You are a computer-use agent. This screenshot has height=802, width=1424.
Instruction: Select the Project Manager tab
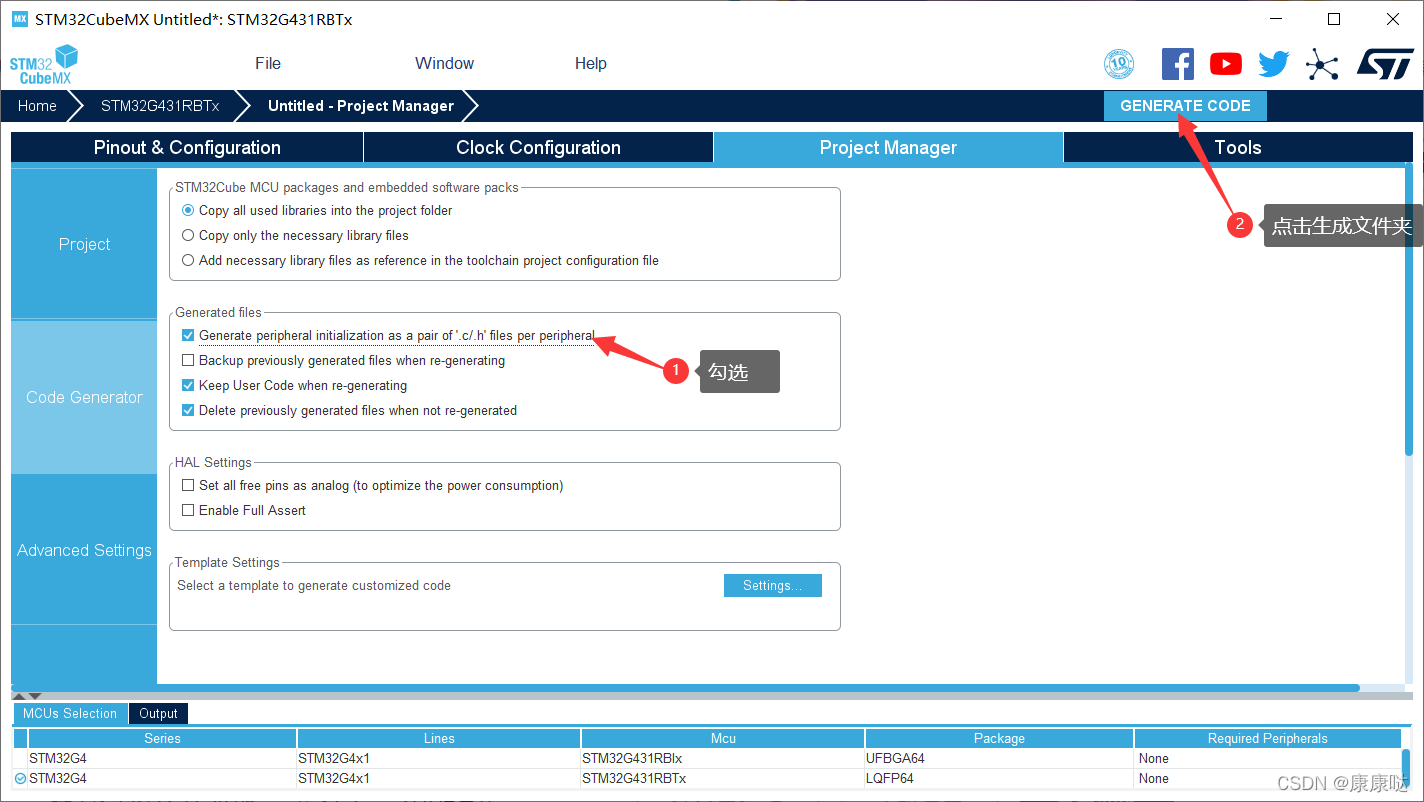[x=888, y=147]
